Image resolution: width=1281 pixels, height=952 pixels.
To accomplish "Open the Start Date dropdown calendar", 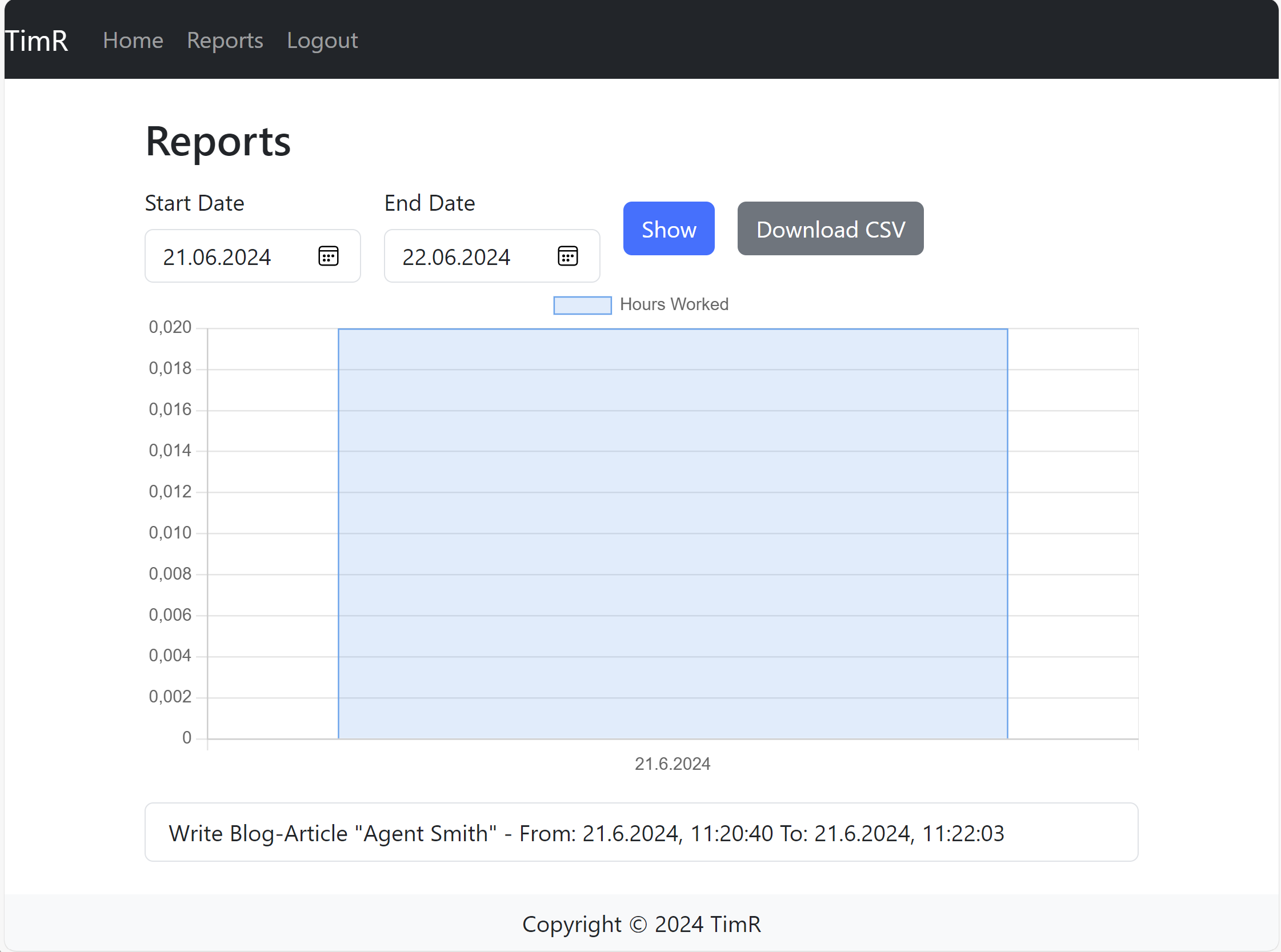I will pos(329,256).
